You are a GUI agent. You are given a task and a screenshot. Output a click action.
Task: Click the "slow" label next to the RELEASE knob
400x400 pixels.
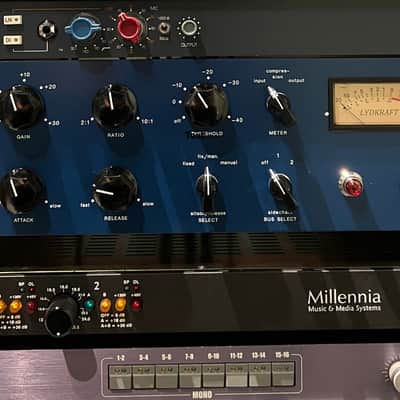tap(148, 204)
